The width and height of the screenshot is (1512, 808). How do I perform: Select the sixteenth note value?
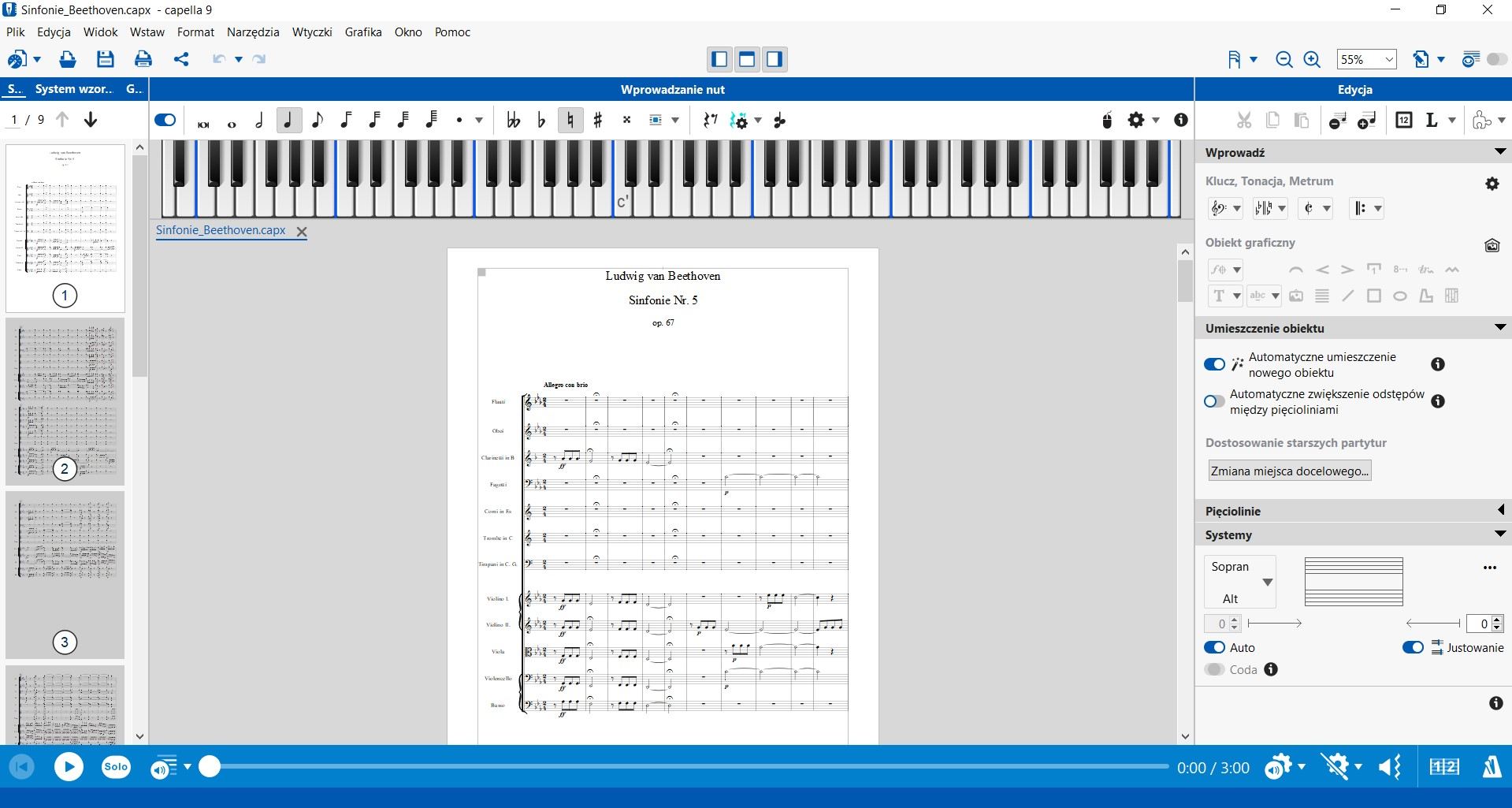346,121
